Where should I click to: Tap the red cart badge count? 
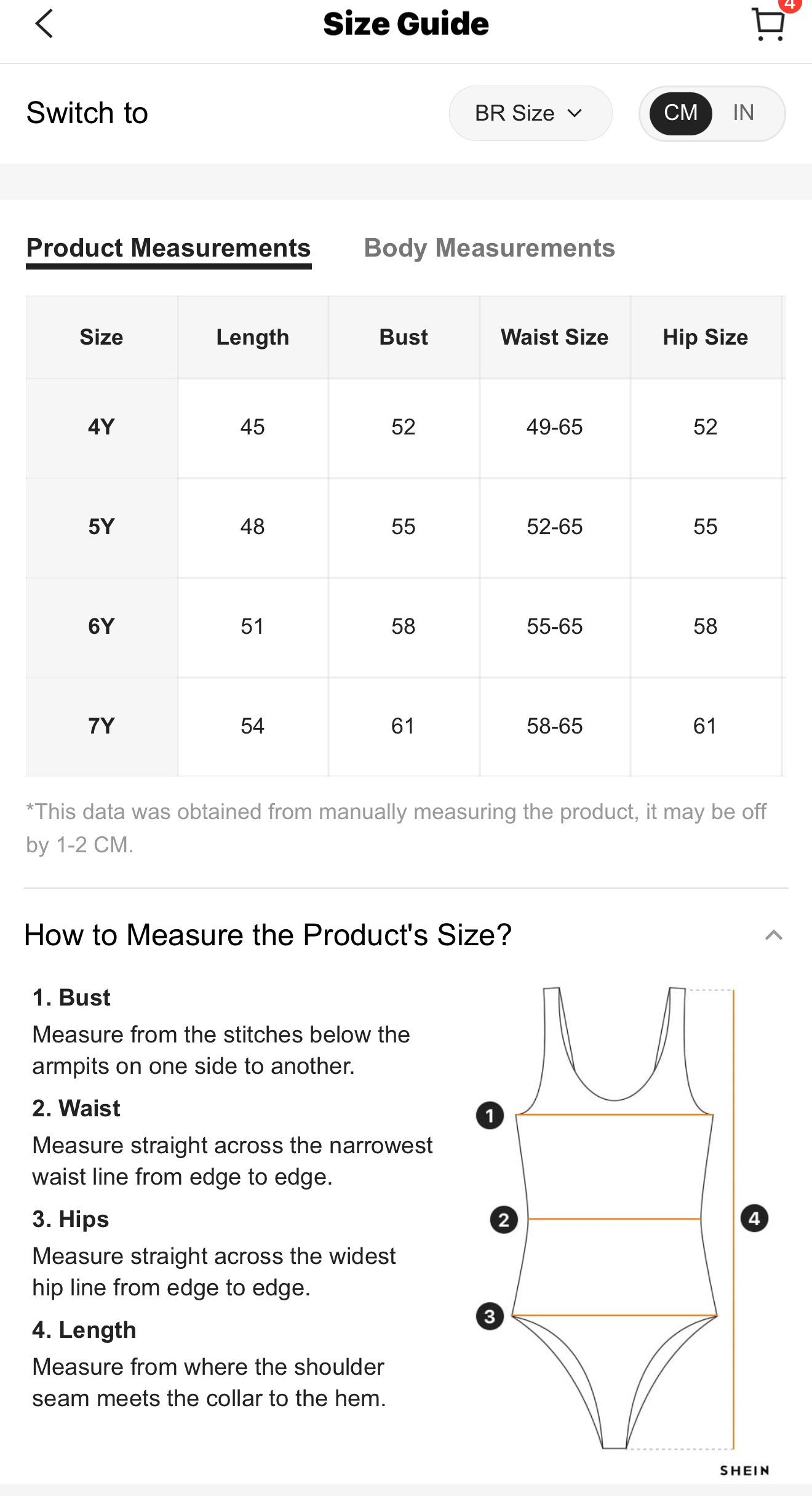point(790,5)
